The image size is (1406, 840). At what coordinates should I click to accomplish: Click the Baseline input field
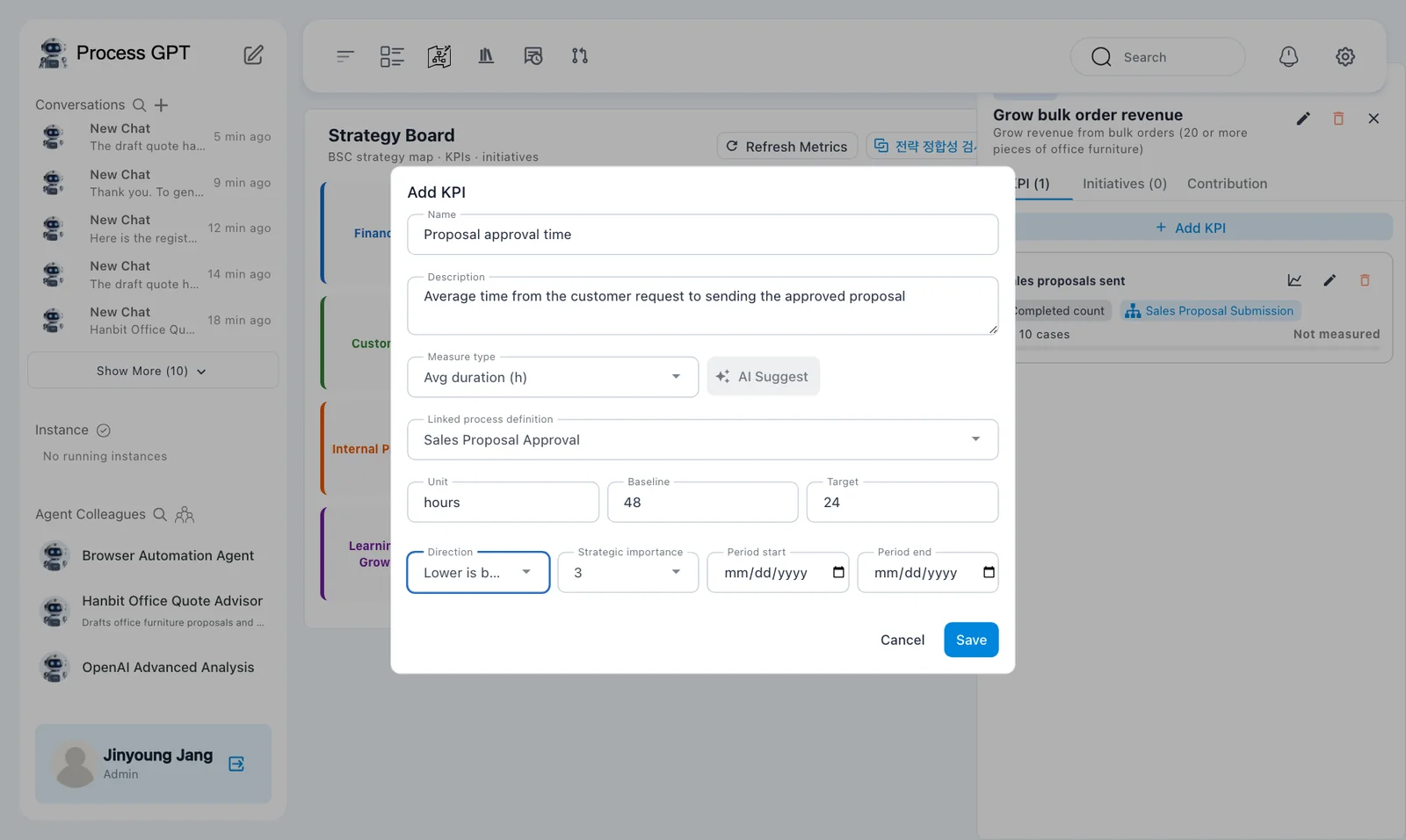[703, 503]
